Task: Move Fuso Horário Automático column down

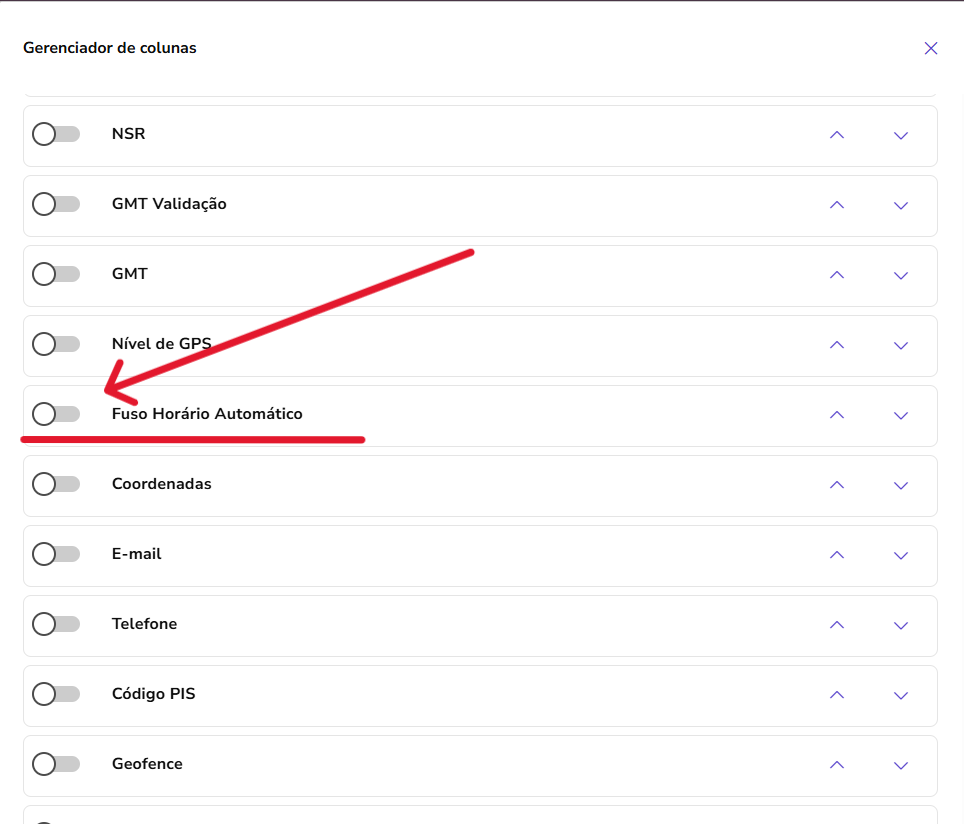Action: (x=901, y=415)
